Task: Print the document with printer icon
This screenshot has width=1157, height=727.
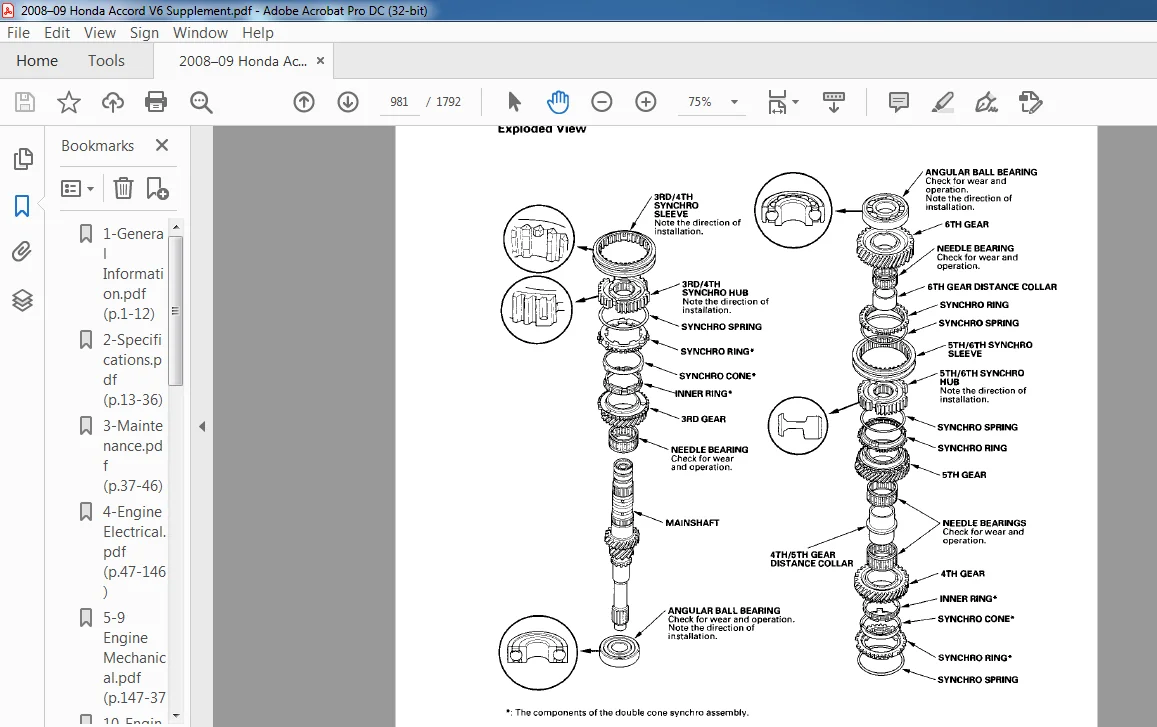Action: tap(156, 102)
